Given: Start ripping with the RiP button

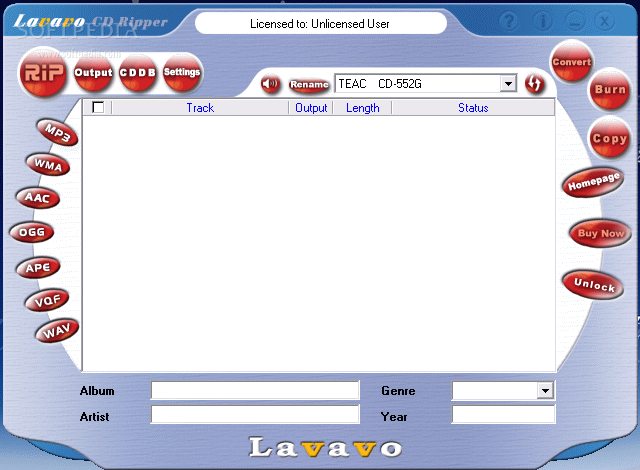Looking at the screenshot, I should tap(43, 73).
